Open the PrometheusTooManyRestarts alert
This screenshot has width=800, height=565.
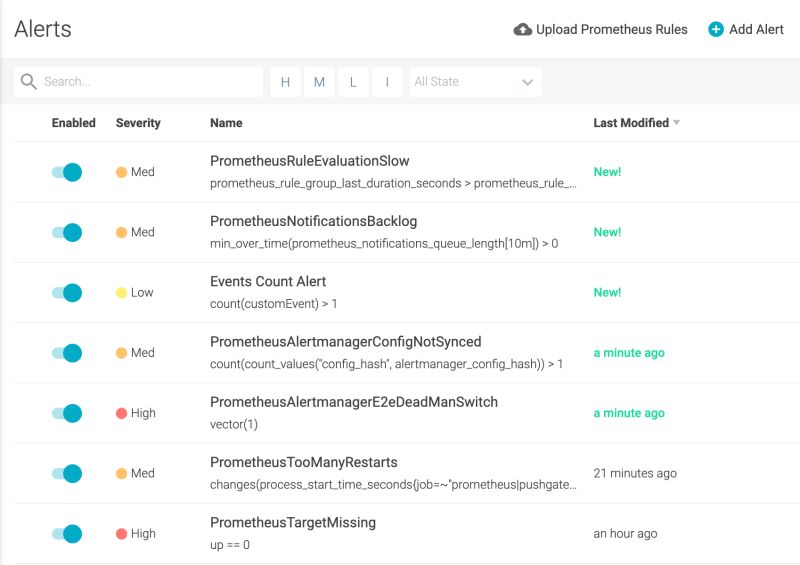[x=304, y=462]
